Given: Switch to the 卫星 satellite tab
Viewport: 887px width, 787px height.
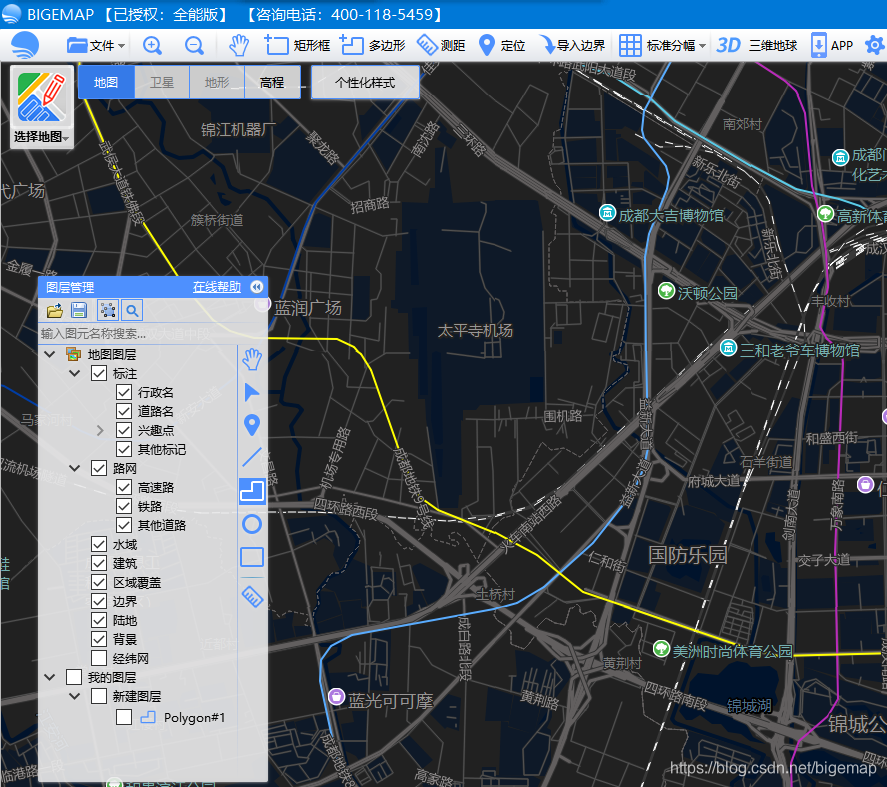Looking at the screenshot, I should tap(162, 83).
